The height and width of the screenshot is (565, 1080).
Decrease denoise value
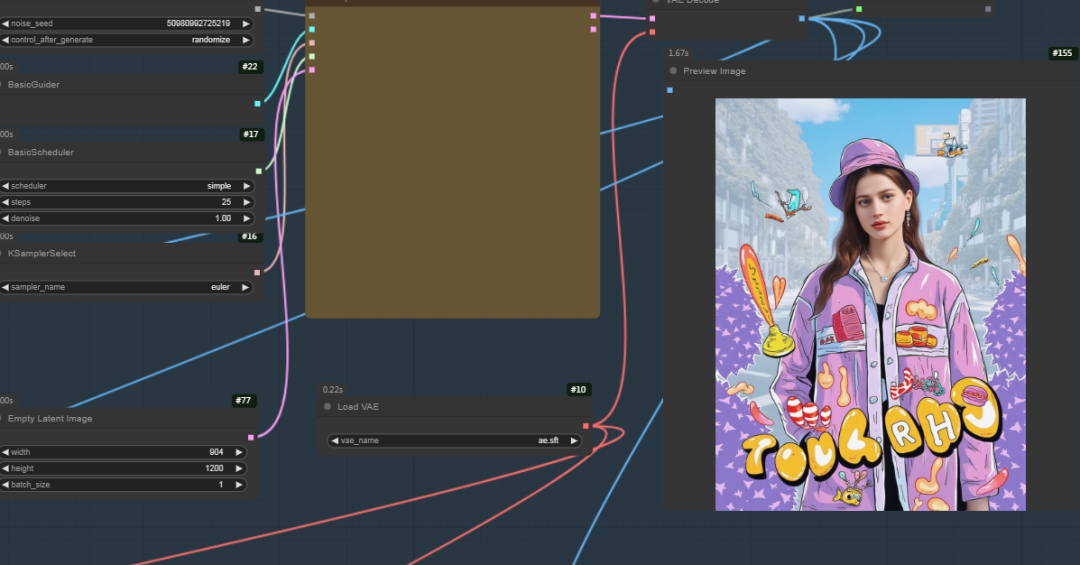click(6, 218)
